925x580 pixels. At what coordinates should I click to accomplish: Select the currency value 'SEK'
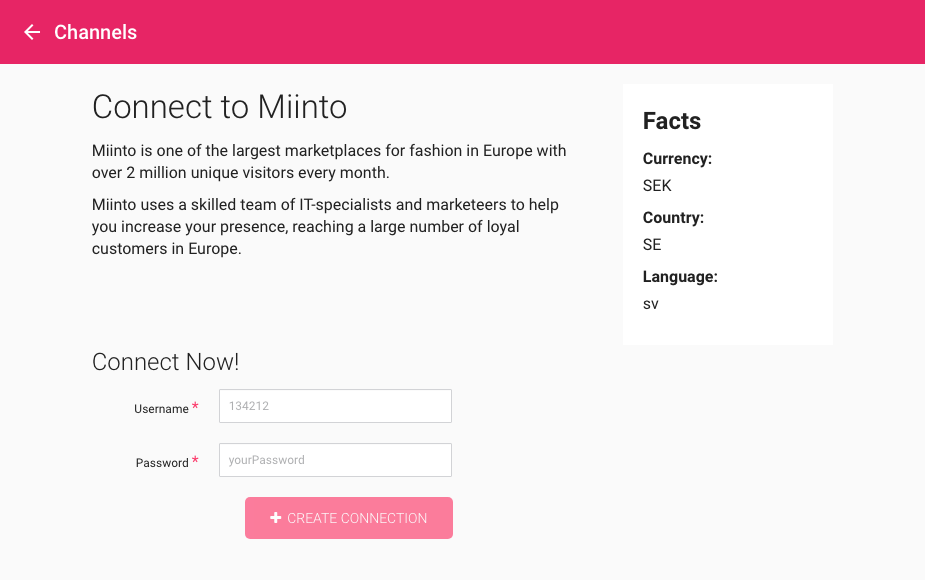click(657, 186)
